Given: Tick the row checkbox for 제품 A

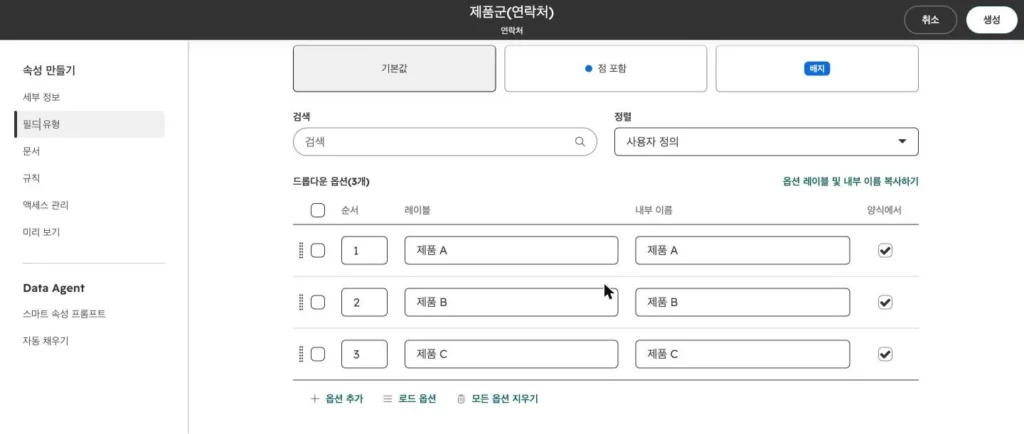Looking at the screenshot, I should pyautogui.click(x=317, y=251).
